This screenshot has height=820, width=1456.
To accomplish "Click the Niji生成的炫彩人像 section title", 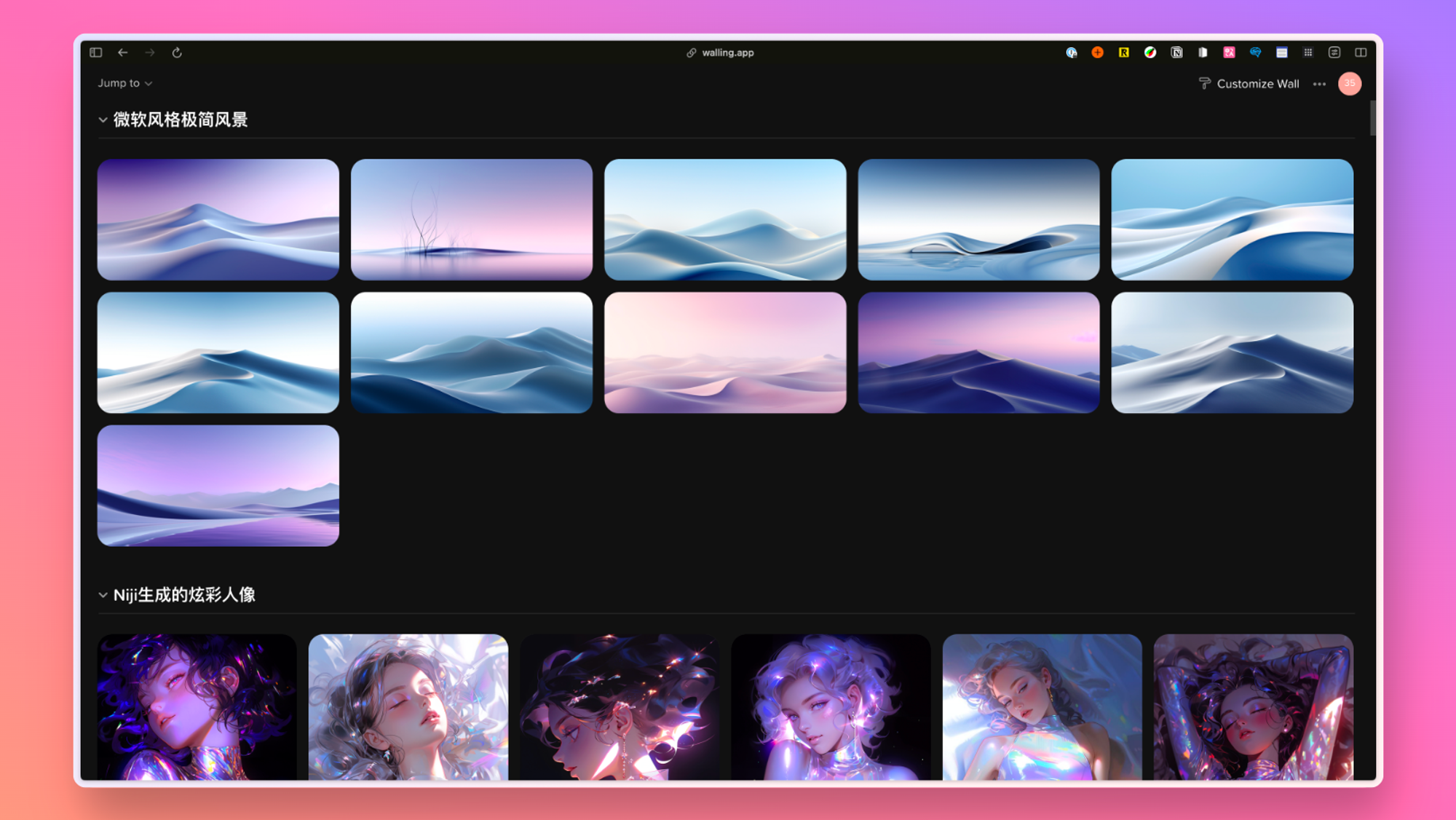I will tap(184, 595).
